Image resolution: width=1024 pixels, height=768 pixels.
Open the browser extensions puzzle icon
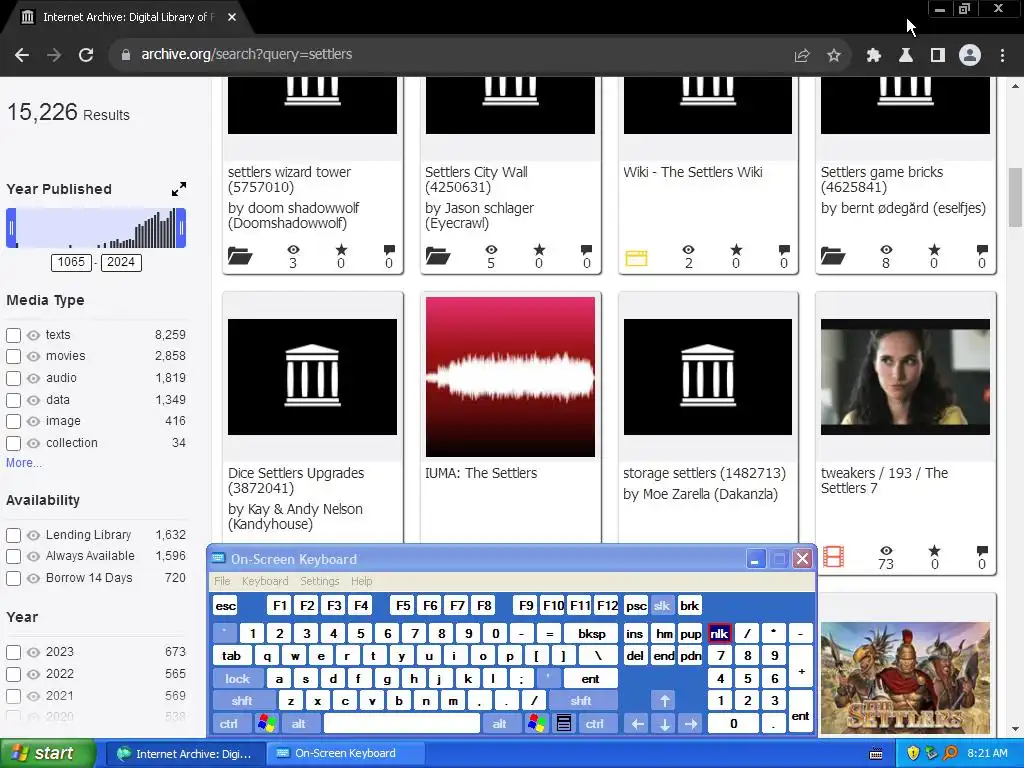(x=873, y=56)
